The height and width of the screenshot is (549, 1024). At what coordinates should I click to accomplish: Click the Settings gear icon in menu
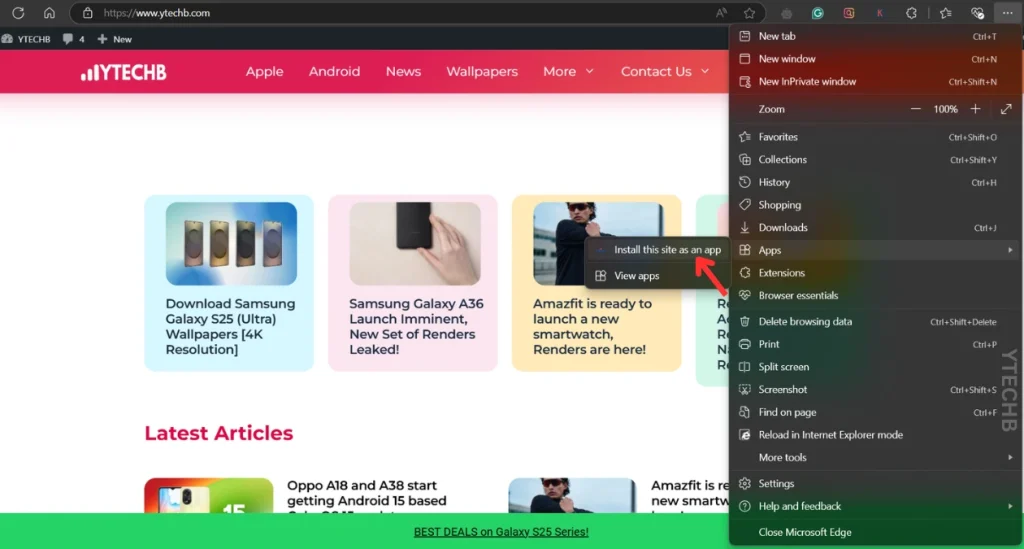pos(744,484)
